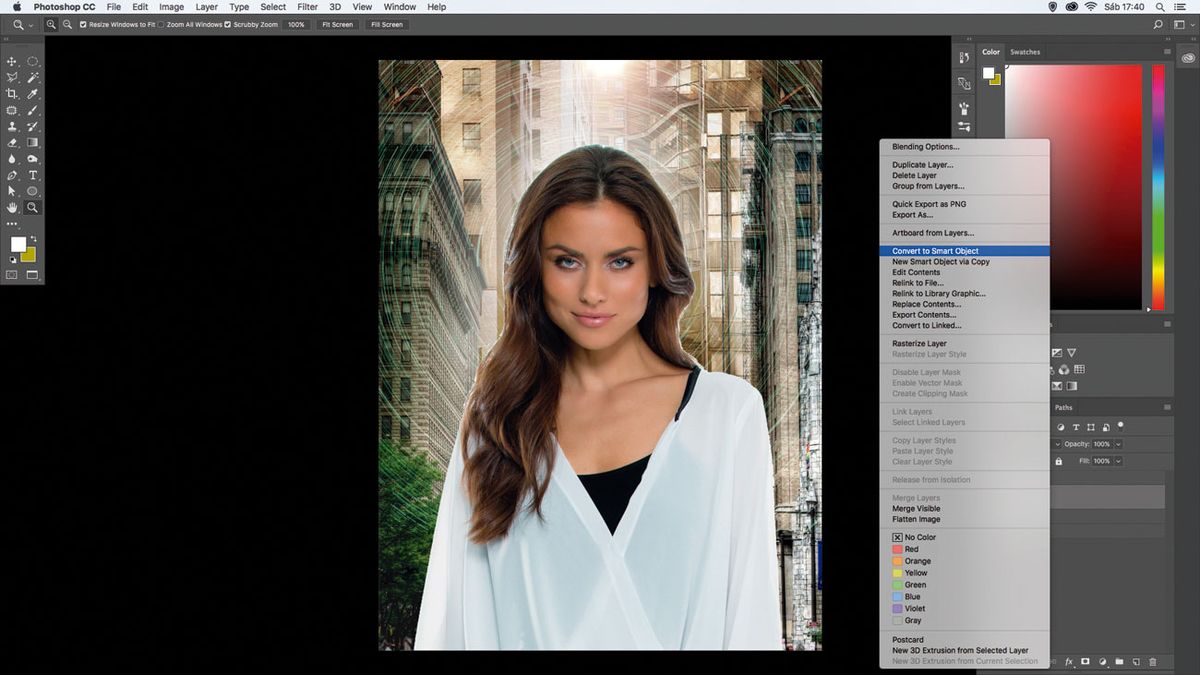Open the Paths panel menu
This screenshot has width=1200, height=675.
[1167, 407]
